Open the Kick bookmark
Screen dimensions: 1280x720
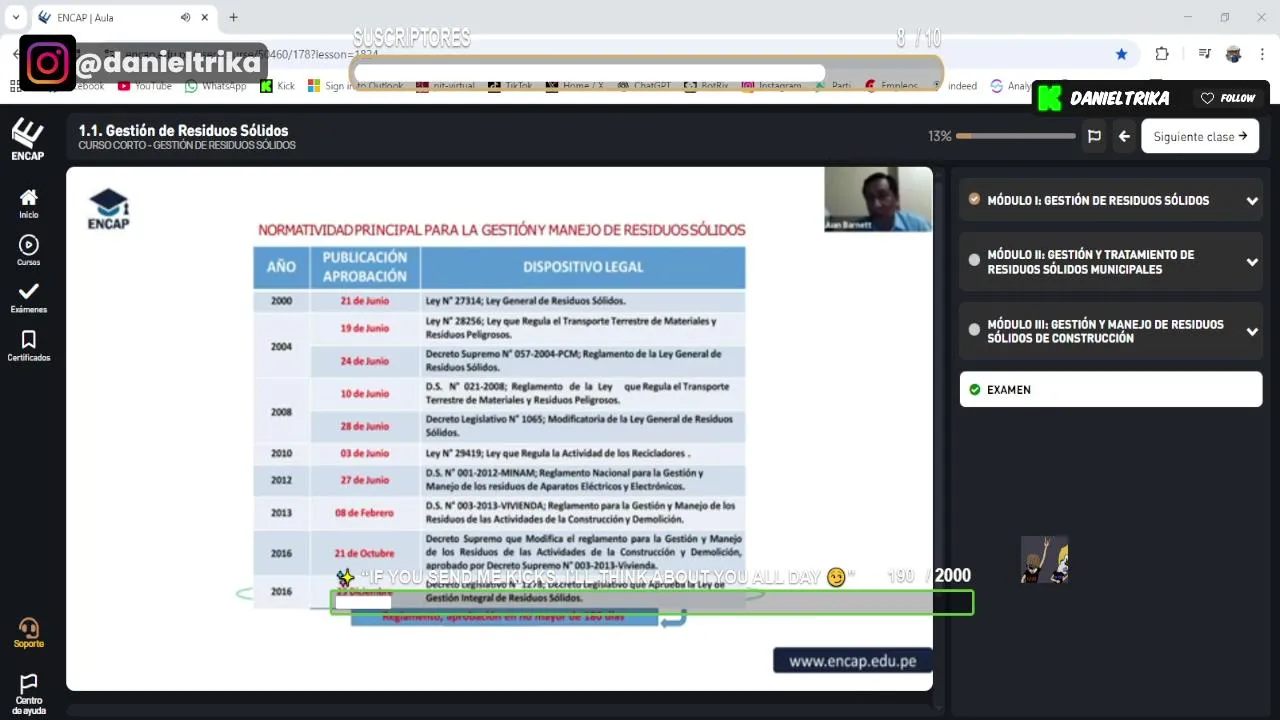(x=278, y=86)
